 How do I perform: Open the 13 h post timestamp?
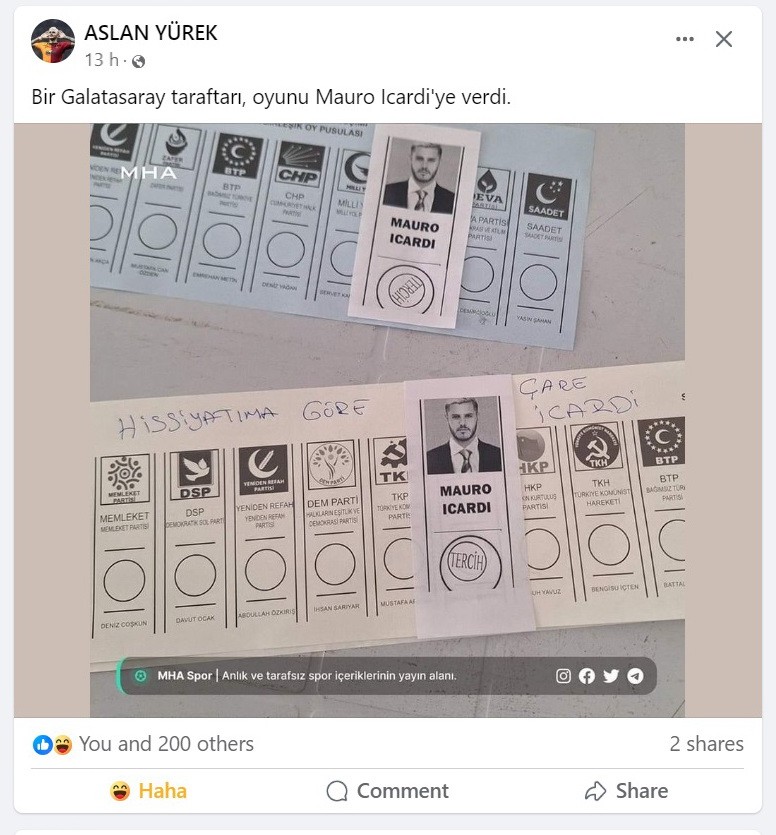click(101, 60)
